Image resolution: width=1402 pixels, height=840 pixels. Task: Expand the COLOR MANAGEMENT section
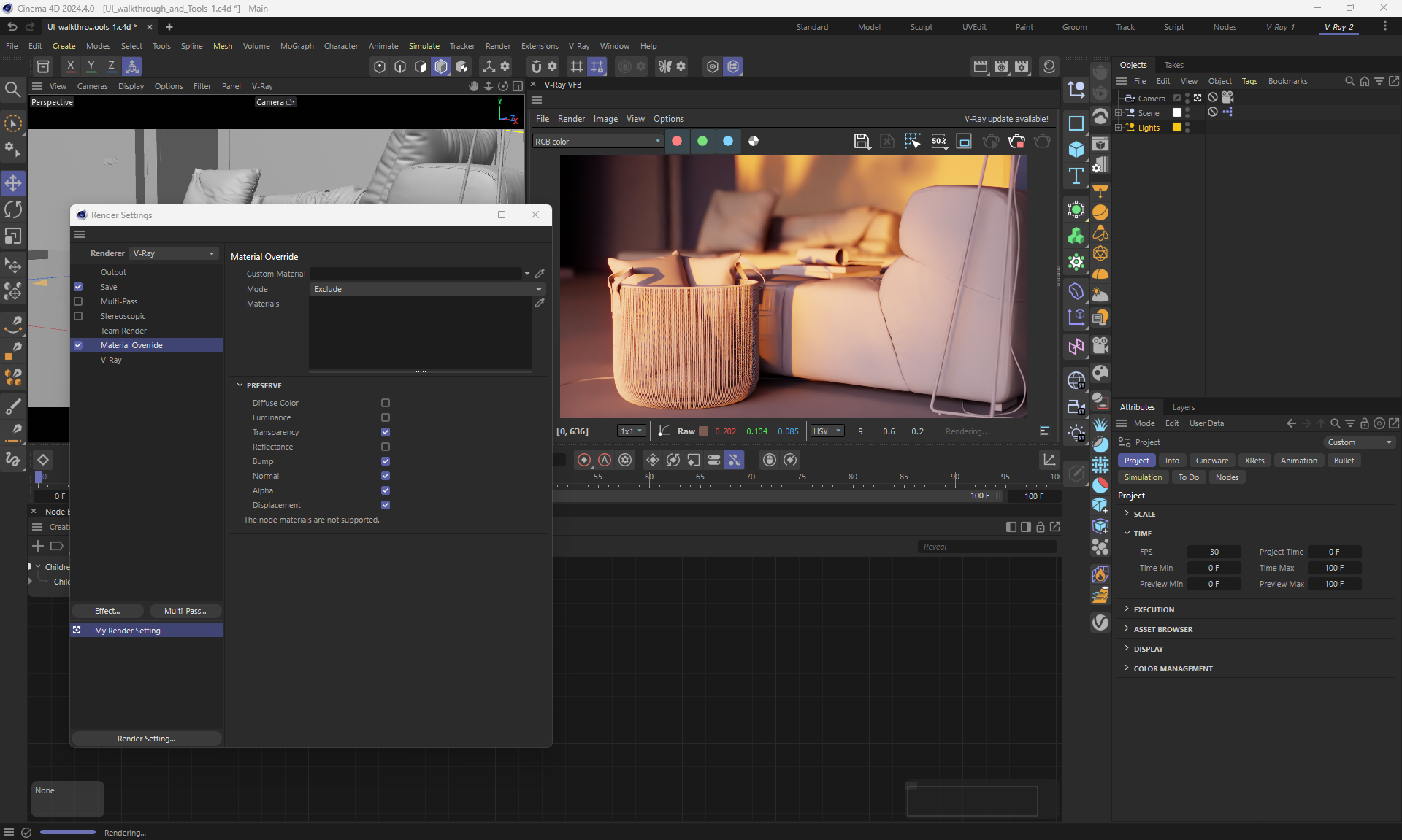coord(1172,668)
